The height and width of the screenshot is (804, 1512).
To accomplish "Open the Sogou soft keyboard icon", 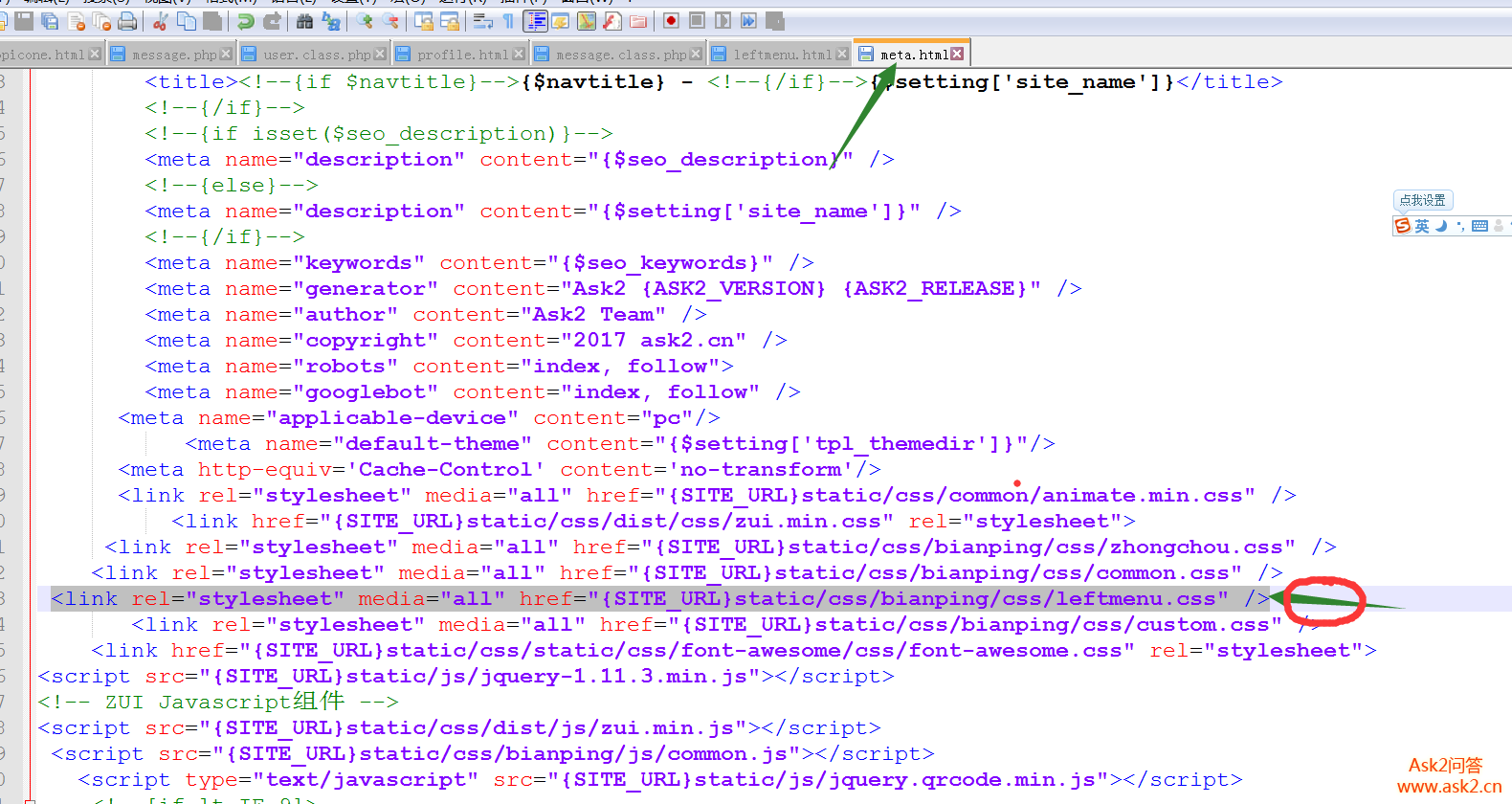I will 1479,226.
